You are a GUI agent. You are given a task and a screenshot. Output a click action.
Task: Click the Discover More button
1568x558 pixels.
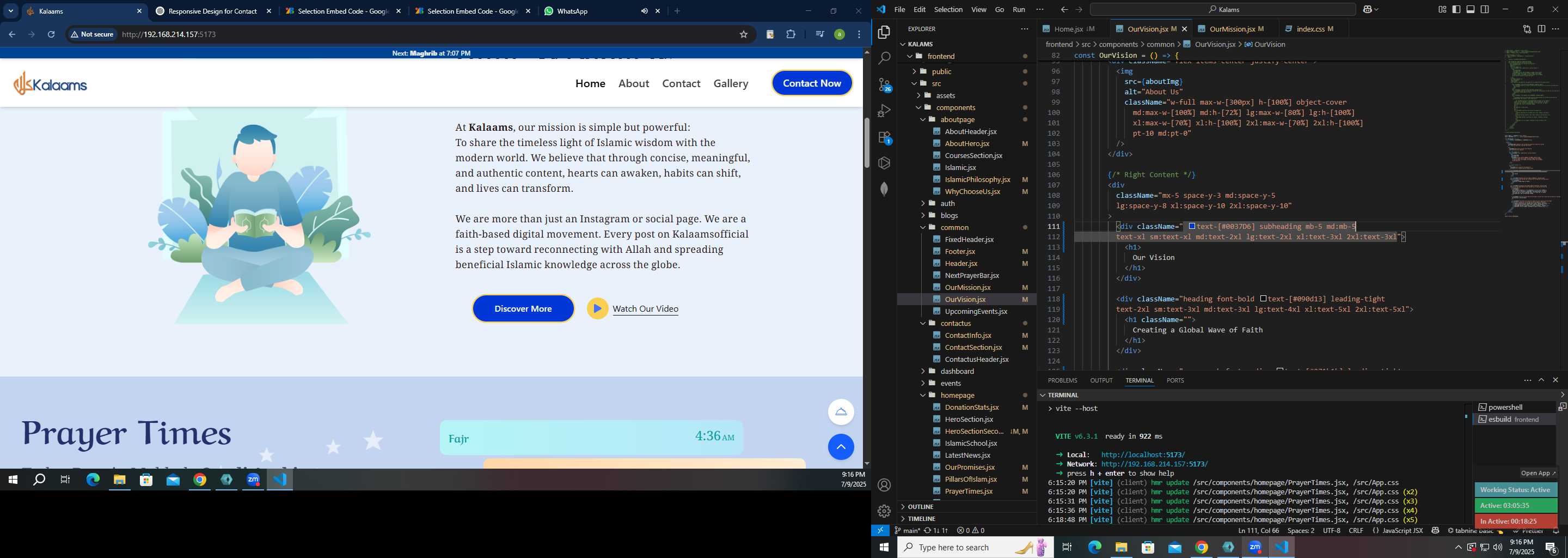pyautogui.click(x=523, y=308)
